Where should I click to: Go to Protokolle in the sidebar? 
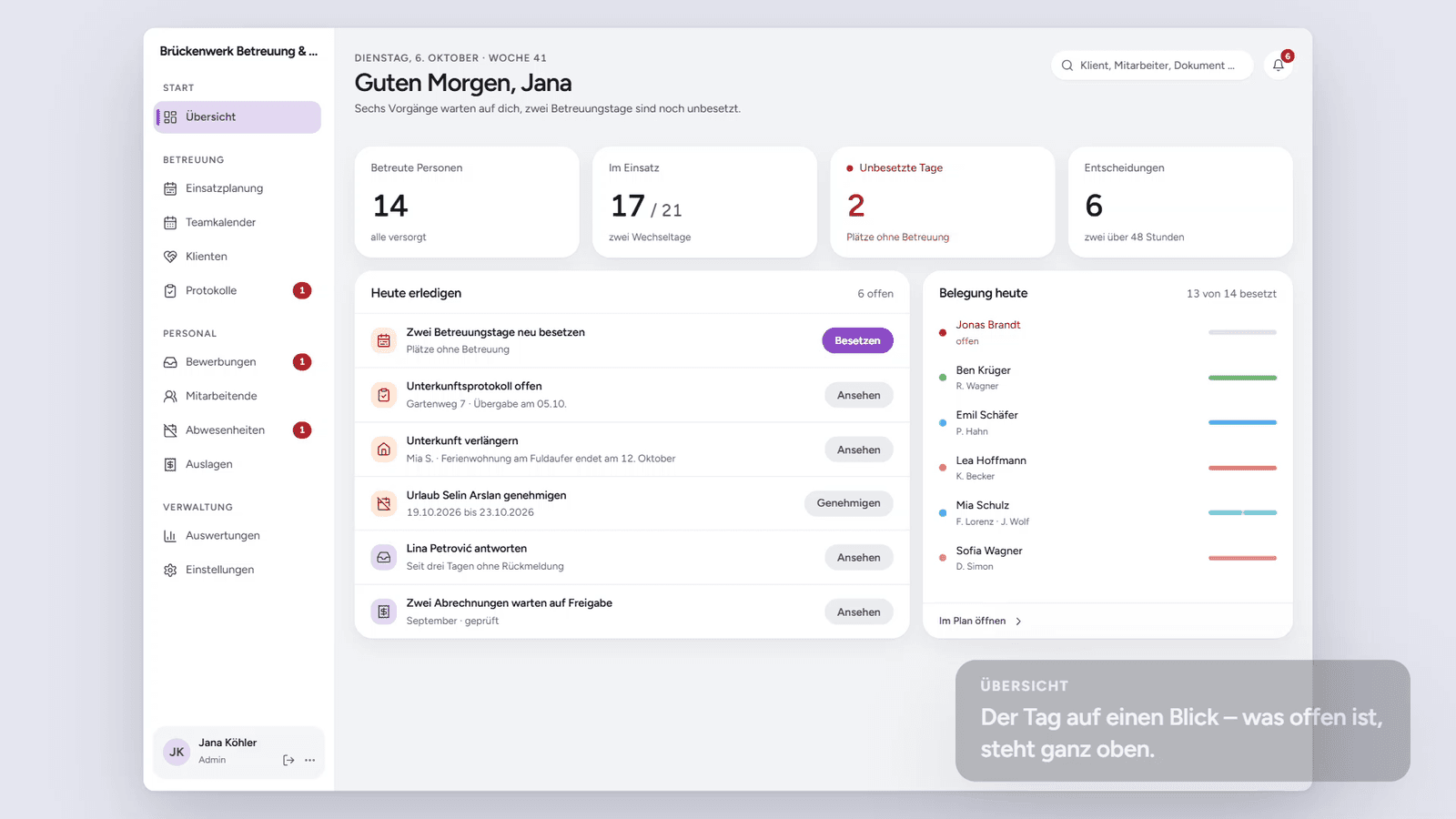click(238, 290)
